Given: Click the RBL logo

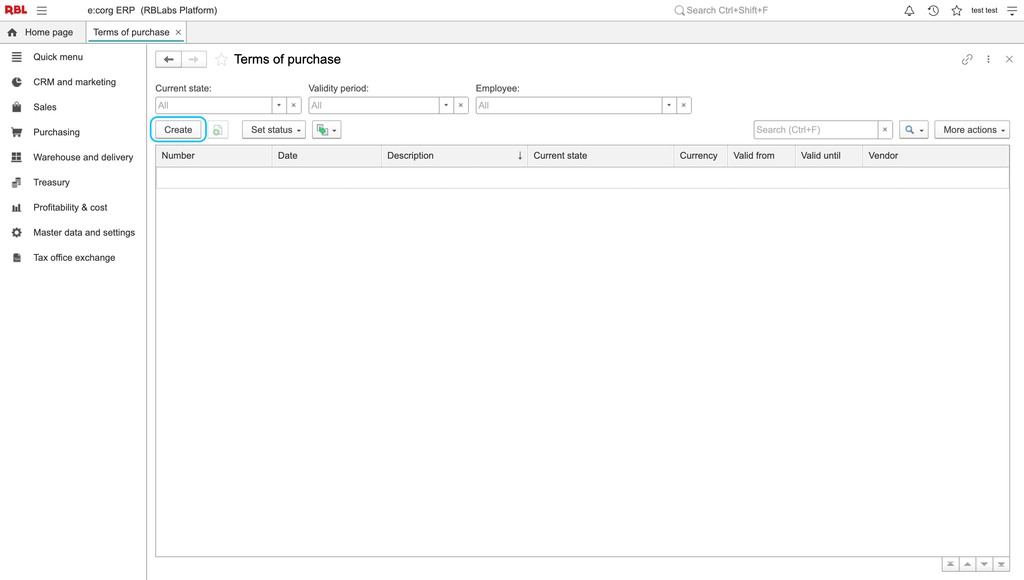Looking at the screenshot, I should coord(16,10).
